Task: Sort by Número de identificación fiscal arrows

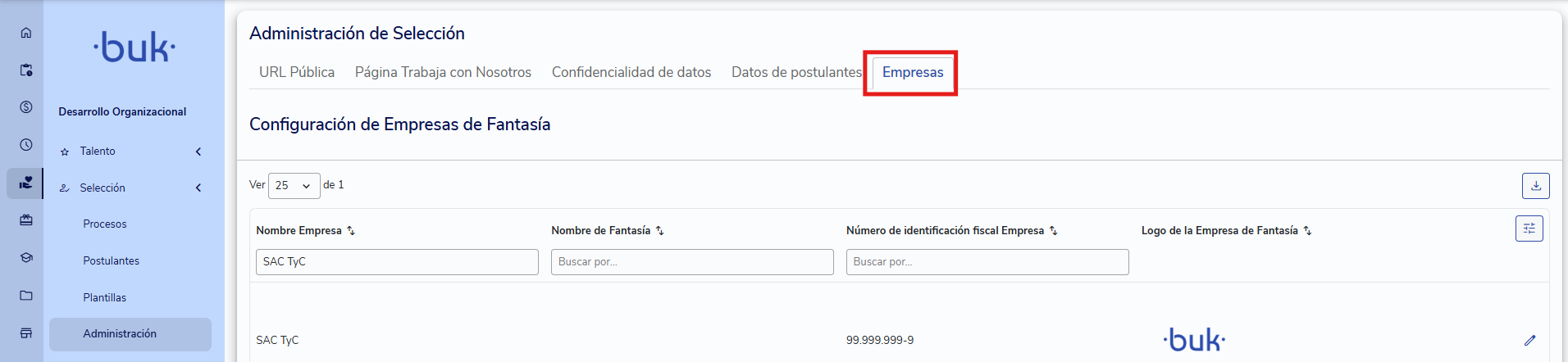Action: [1053, 231]
